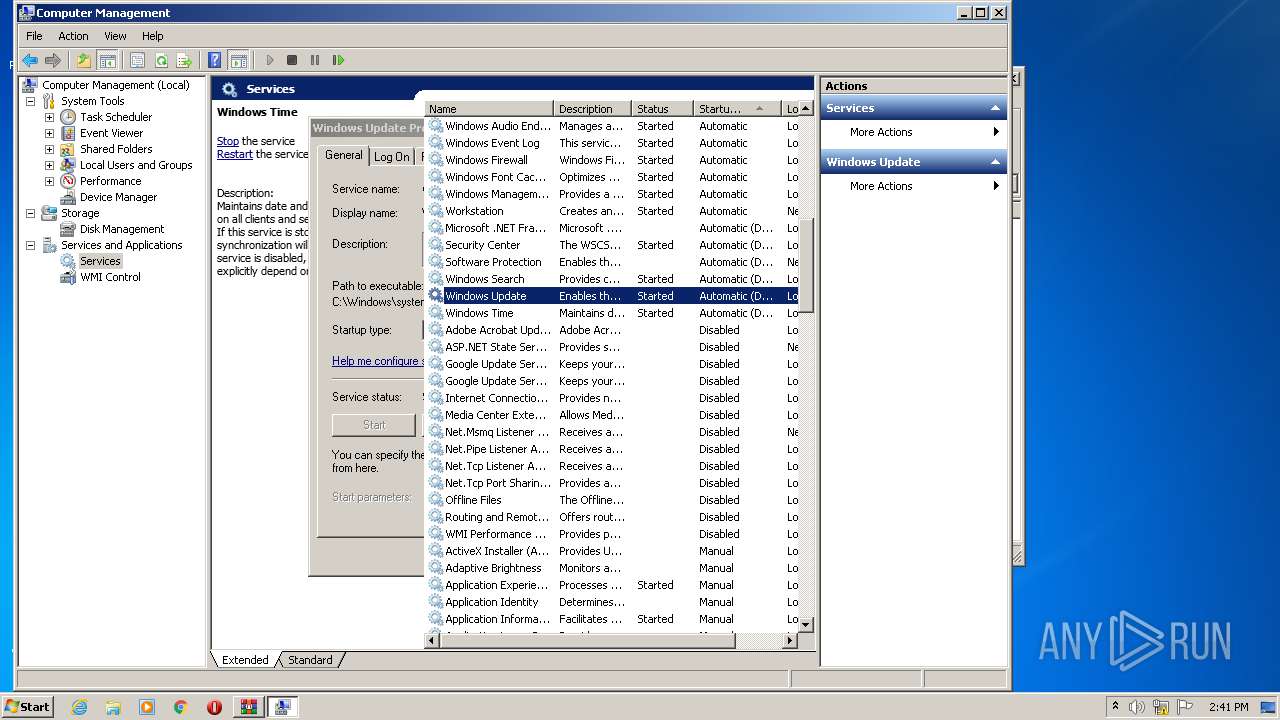This screenshot has height=720, width=1280.
Task: Select the Shared Folders icon in tree
Action: point(68,149)
